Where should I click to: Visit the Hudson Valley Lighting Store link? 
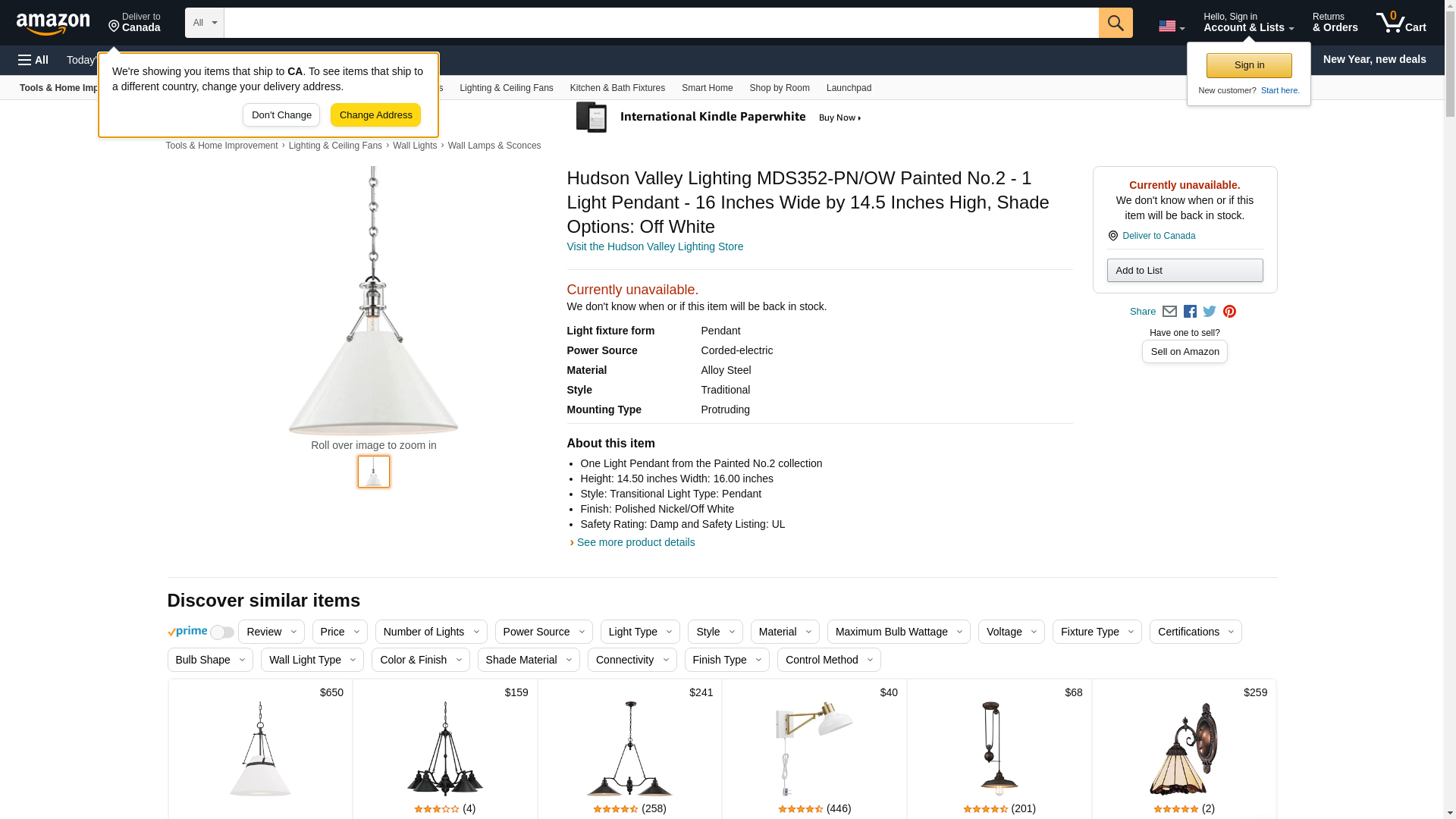pos(654,246)
